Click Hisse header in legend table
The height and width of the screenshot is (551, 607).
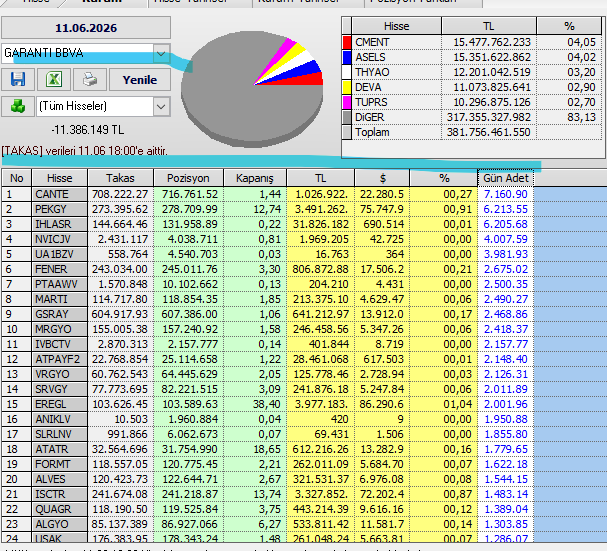click(396, 26)
